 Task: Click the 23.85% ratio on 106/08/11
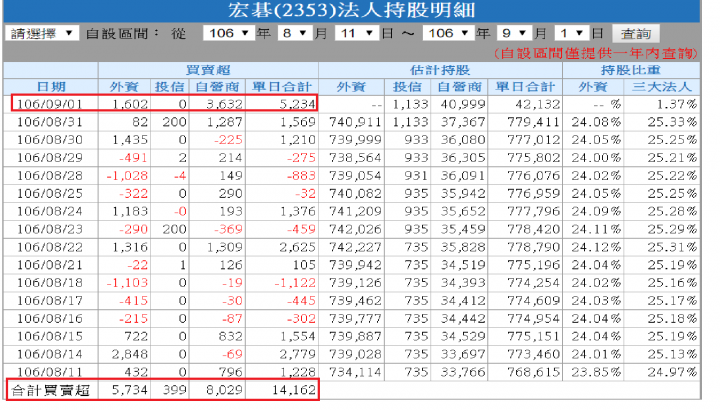pos(596,372)
